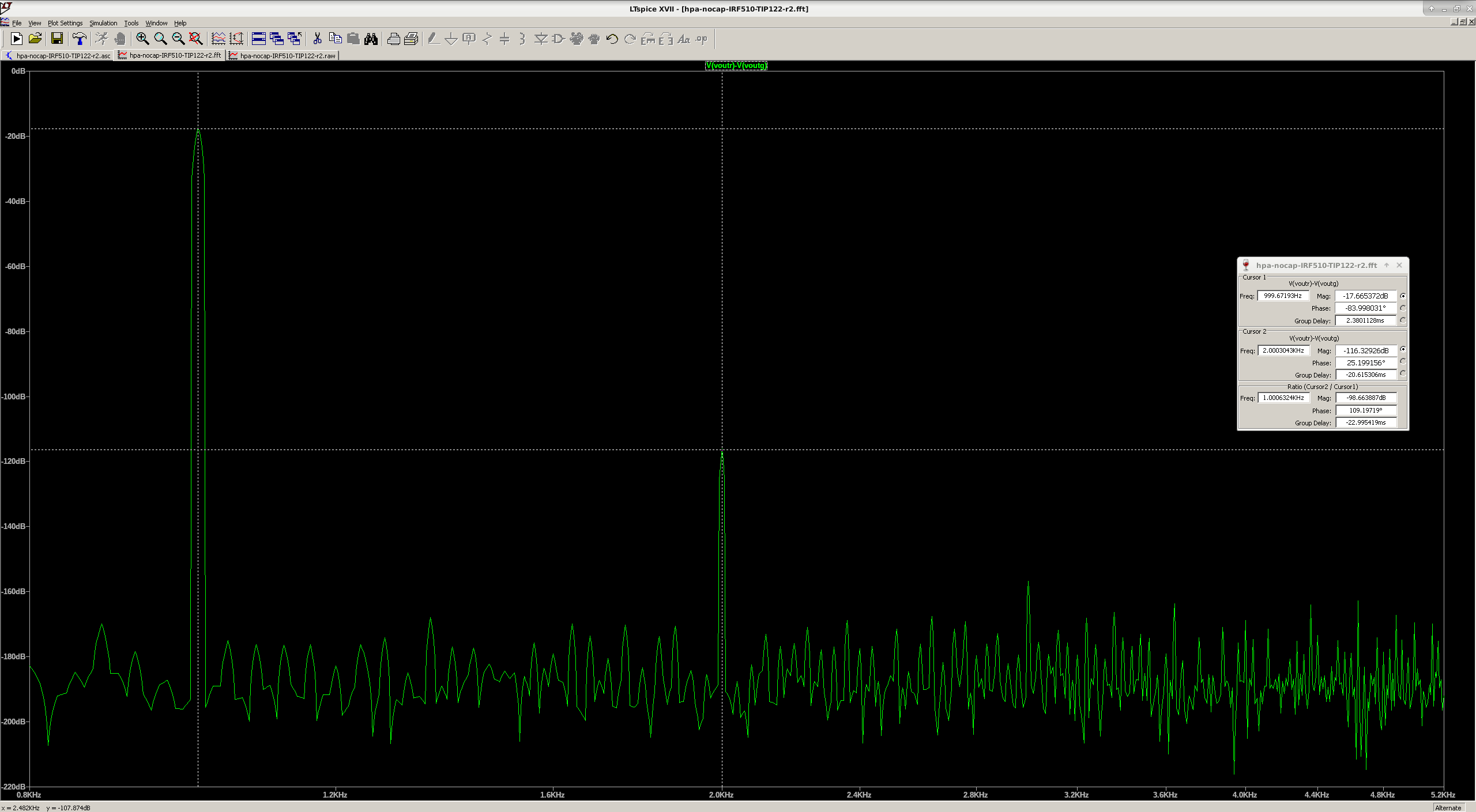
Task: Select the Pan magnifier icon
Action: pos(160,39)
